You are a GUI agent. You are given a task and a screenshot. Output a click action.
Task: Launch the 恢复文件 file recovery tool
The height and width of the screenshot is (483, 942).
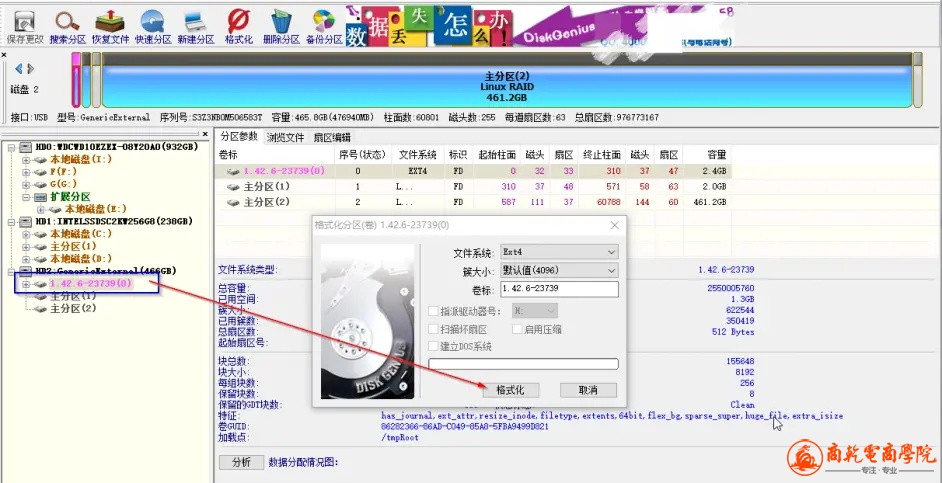tap(110, 25)
